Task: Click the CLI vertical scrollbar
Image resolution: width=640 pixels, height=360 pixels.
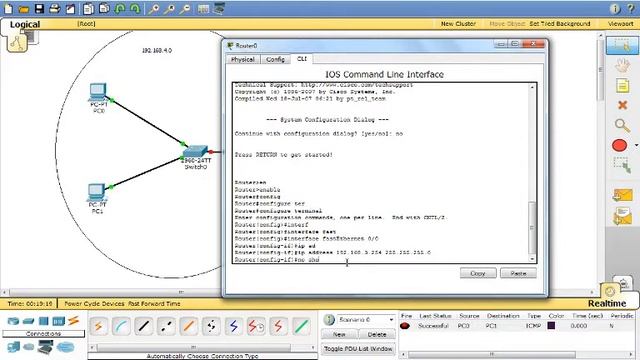Action: pyautogui.click(x=532, y=173)
